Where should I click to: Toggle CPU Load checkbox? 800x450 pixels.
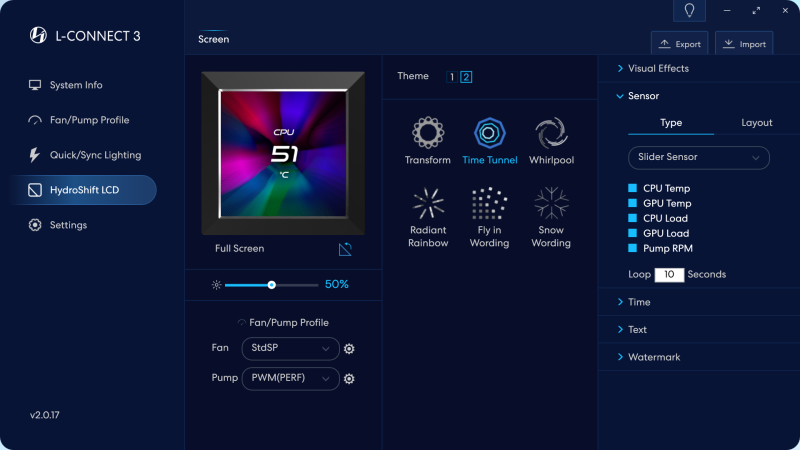coord(633,218)
